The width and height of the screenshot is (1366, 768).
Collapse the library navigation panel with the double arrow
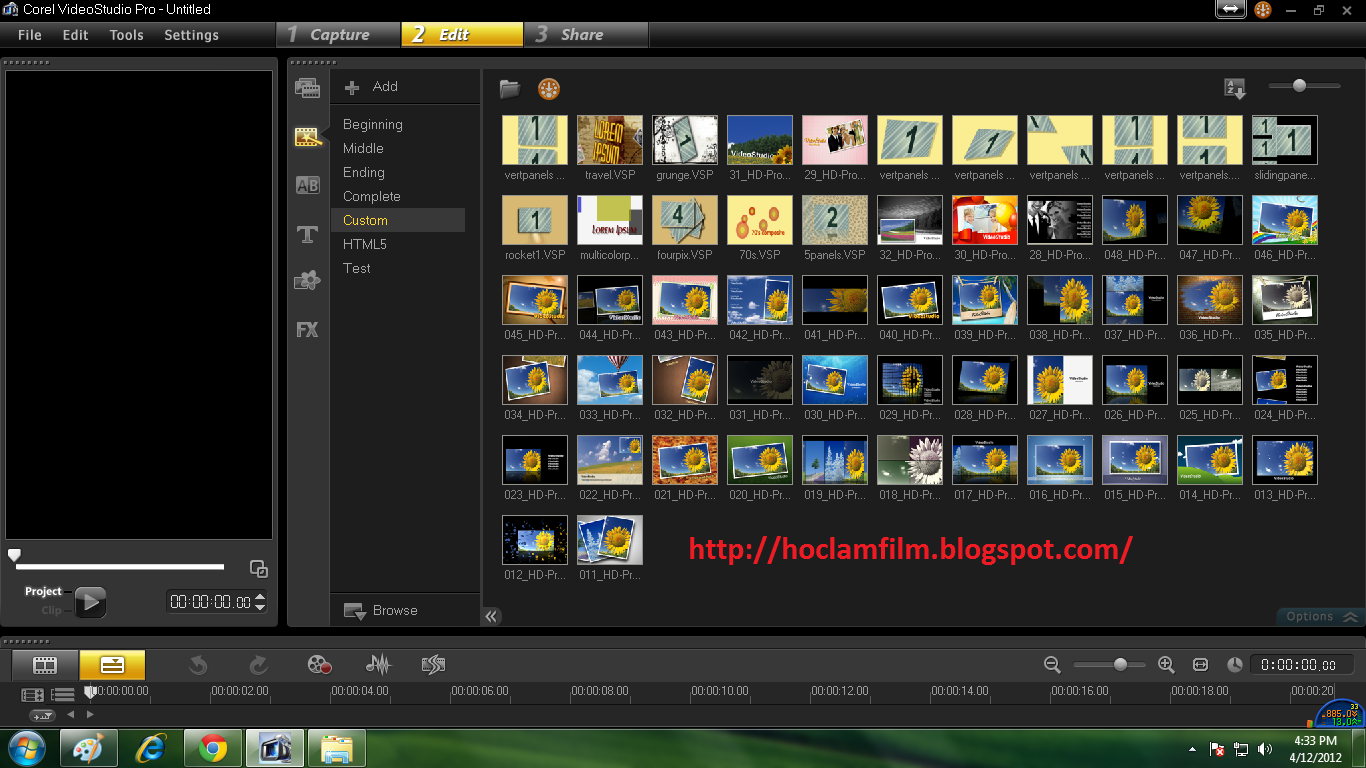pos(491,617)
